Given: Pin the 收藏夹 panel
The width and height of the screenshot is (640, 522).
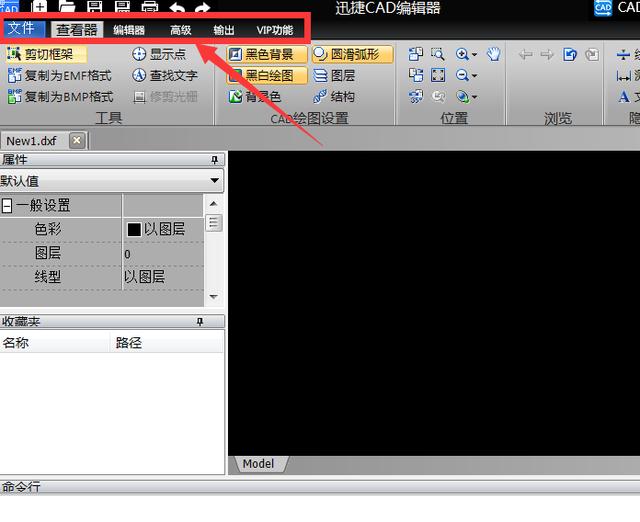Looking at the screenshot, I should click(x=200, y=322).
